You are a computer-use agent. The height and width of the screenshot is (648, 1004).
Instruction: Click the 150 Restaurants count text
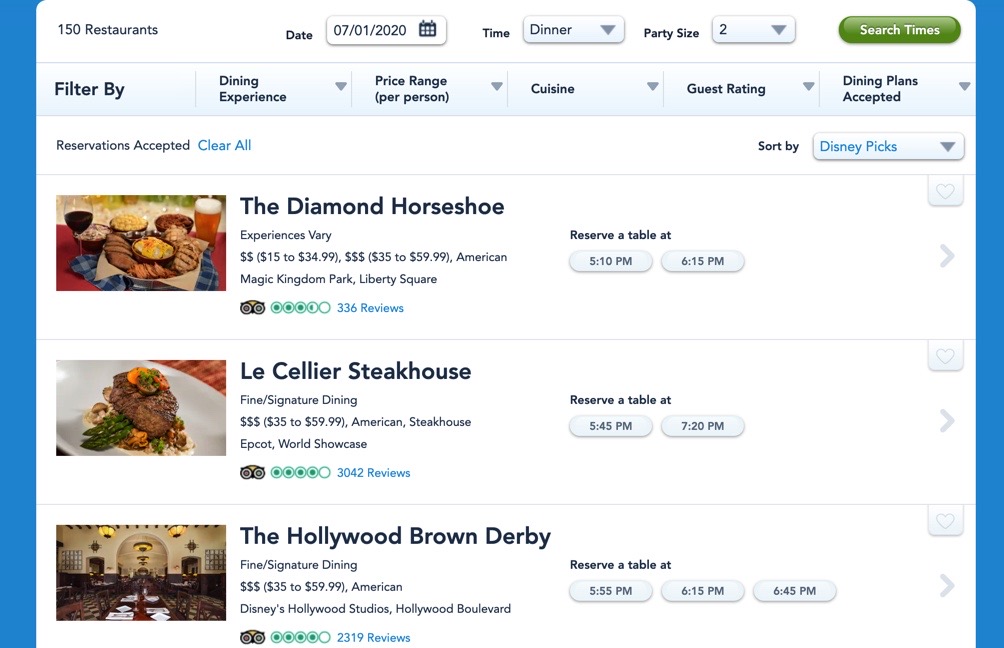coord(108,29)
